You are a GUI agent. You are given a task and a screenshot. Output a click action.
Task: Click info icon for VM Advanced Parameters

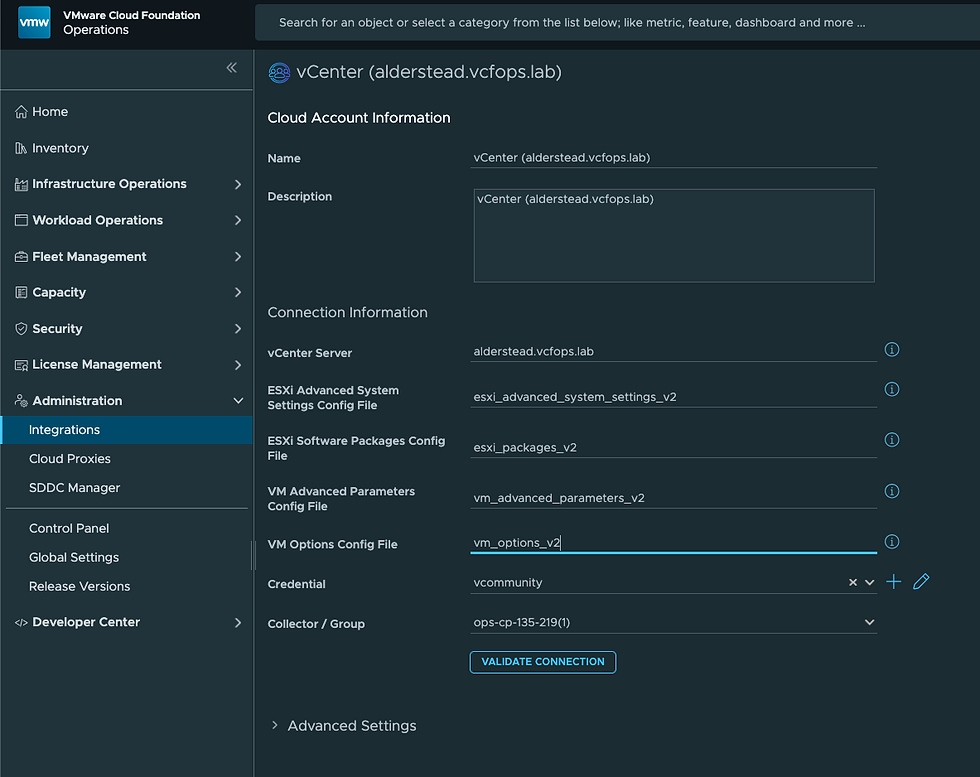coord(892,491)
